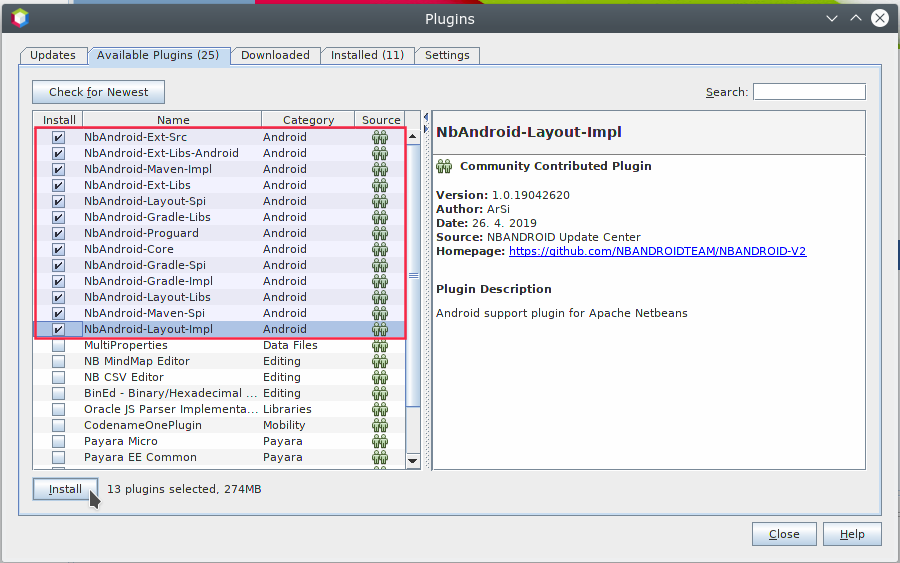The width and height of the screenshot is (900, 563).
Task: Click community source icon for NB MindMap Editor
Action: pos(379,362)
